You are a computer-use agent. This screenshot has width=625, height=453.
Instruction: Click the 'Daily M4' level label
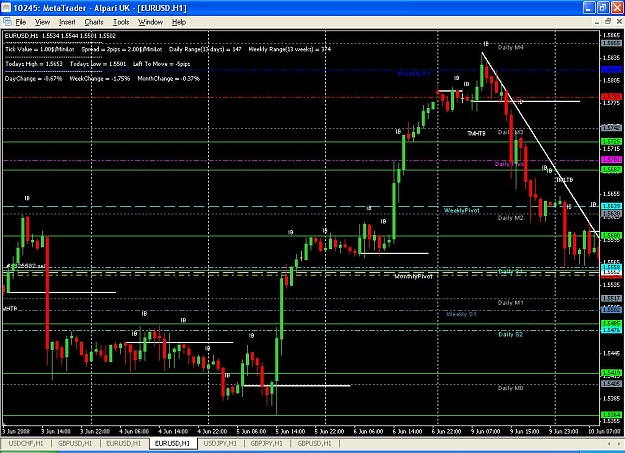pos(511,47)
